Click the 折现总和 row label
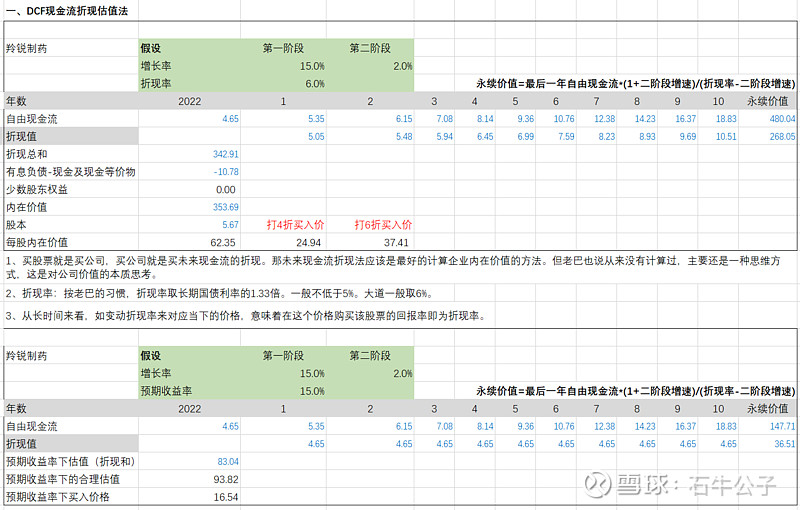800x510 pixels. coord(27,154)
